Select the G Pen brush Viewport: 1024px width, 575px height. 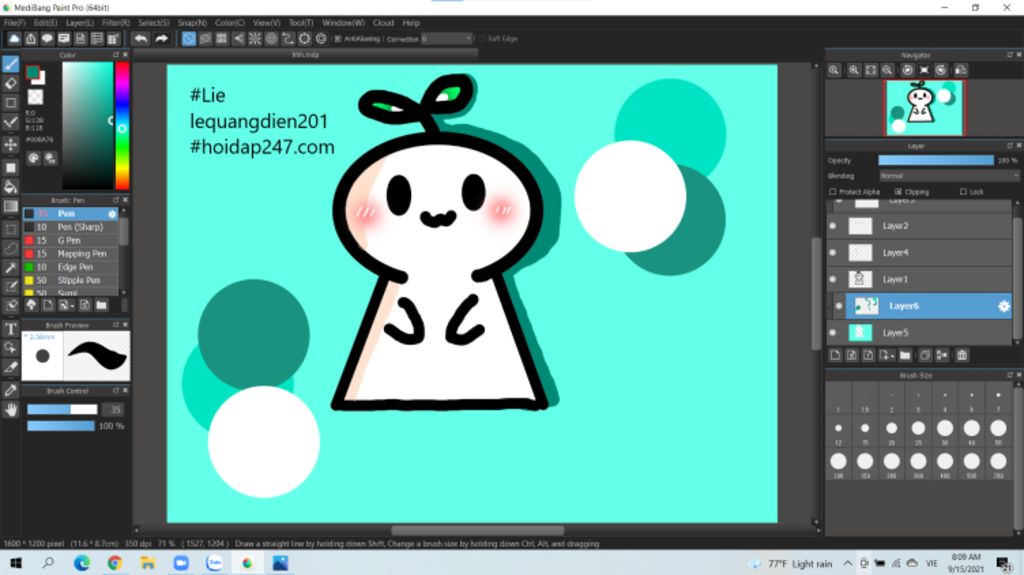71,240
